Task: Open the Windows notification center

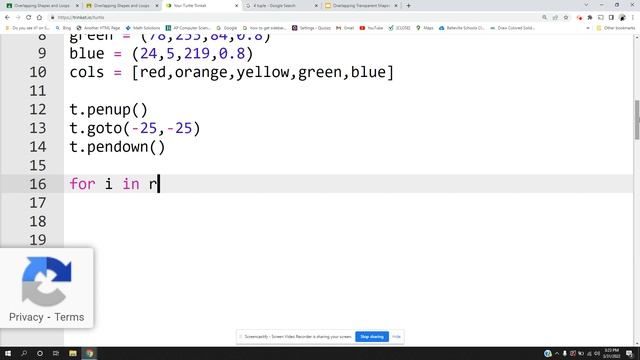Action: pos(630,353)
